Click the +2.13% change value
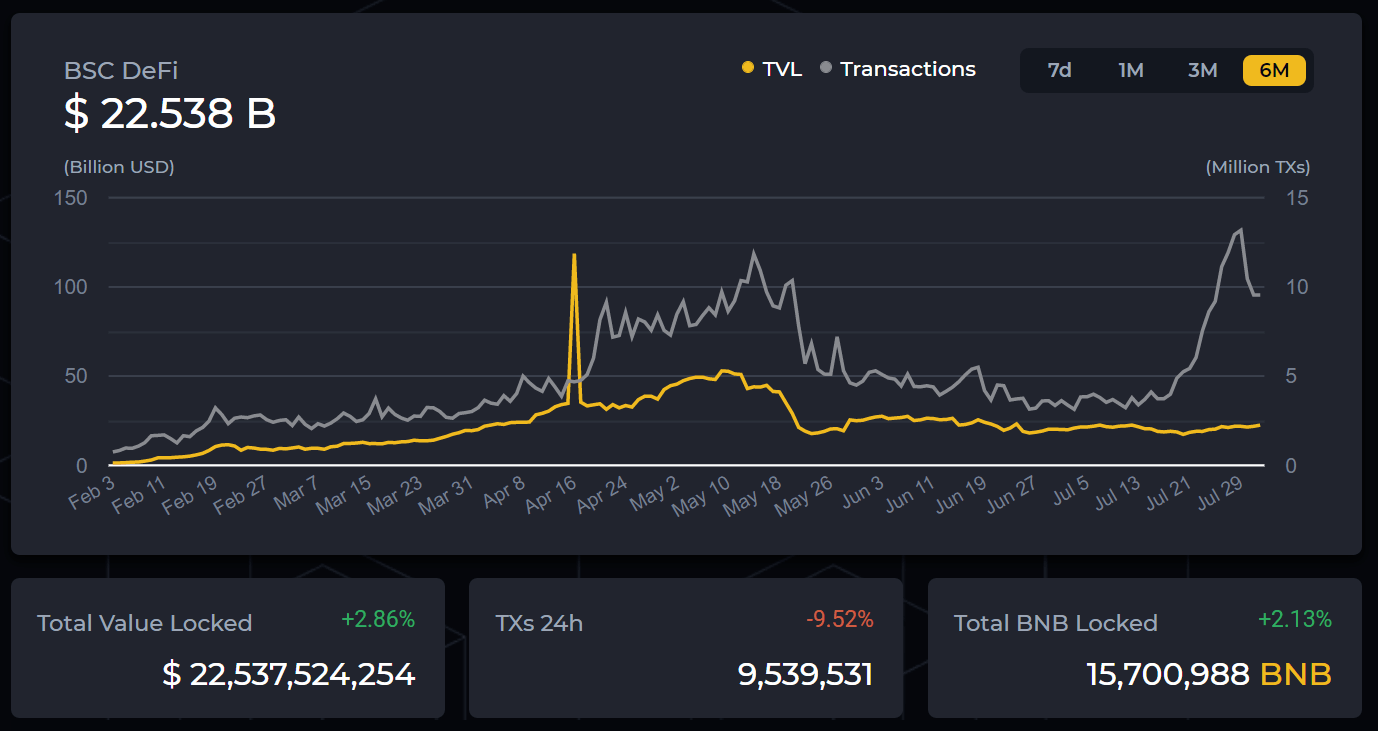Image resolution: width=1378 pixels, height=731 pixels. point(1295,619)
